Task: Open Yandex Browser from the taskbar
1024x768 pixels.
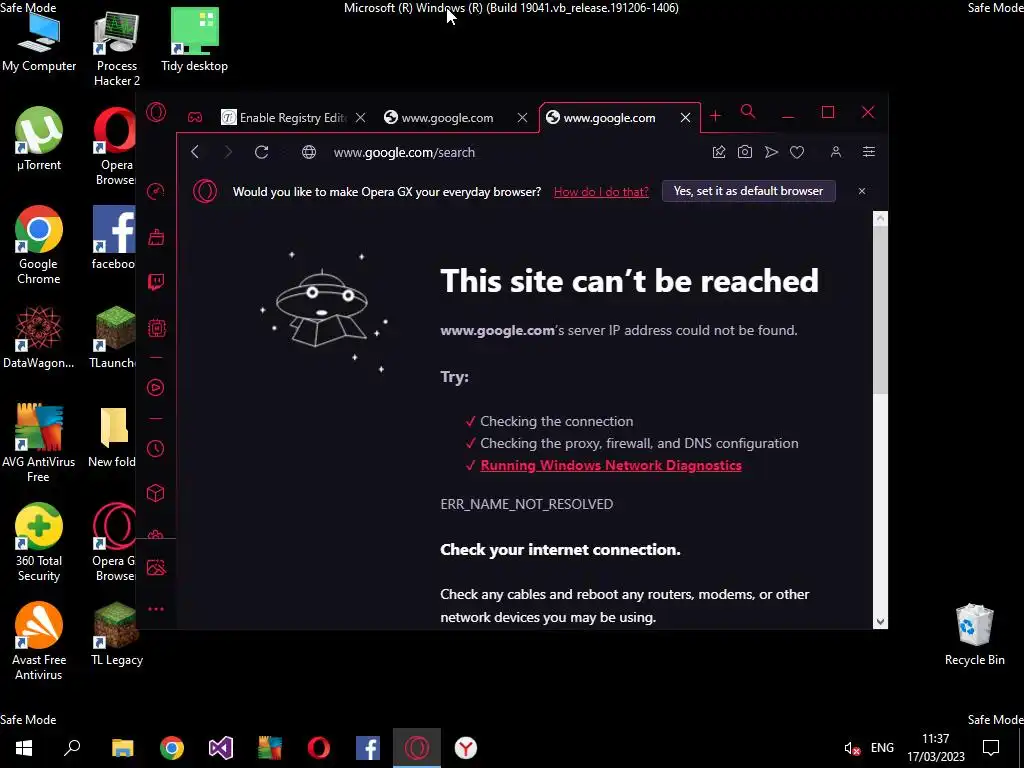Action: point(466,748)
